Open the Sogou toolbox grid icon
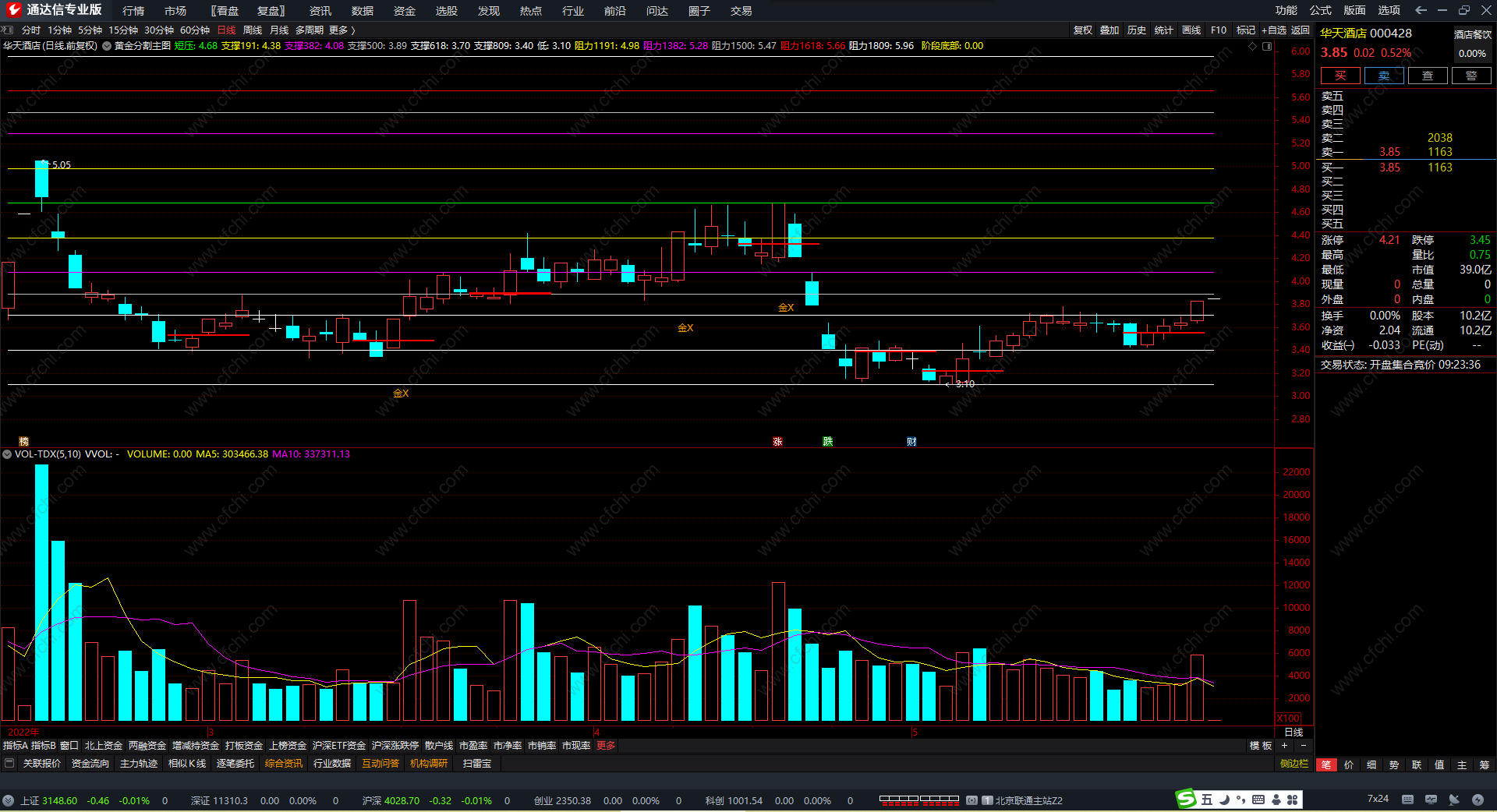The image size is (1497, 812). pos(1293,800)
